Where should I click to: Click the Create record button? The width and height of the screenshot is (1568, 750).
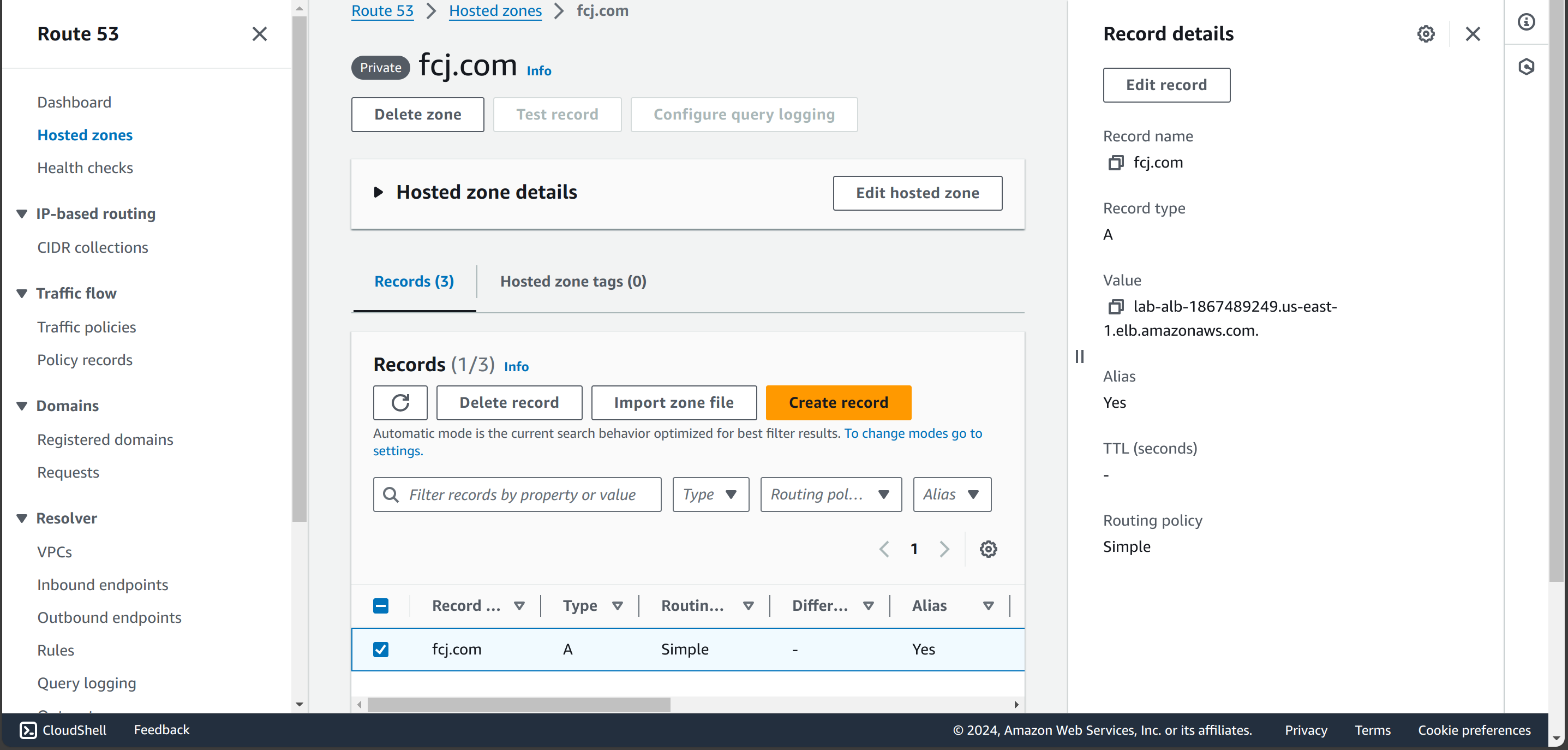point(837,402)
